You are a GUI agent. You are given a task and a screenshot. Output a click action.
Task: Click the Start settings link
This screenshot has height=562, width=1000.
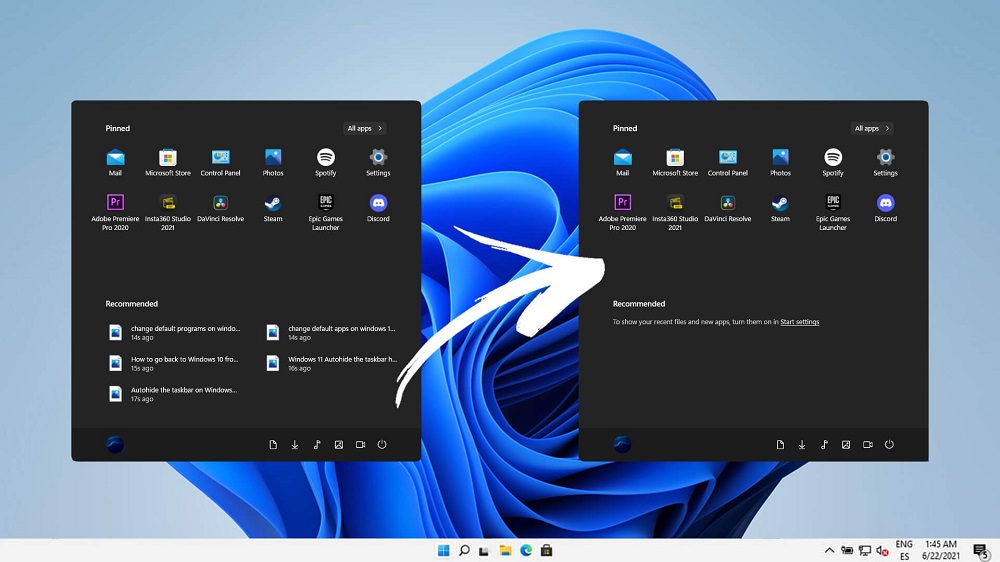coord(799,322)
